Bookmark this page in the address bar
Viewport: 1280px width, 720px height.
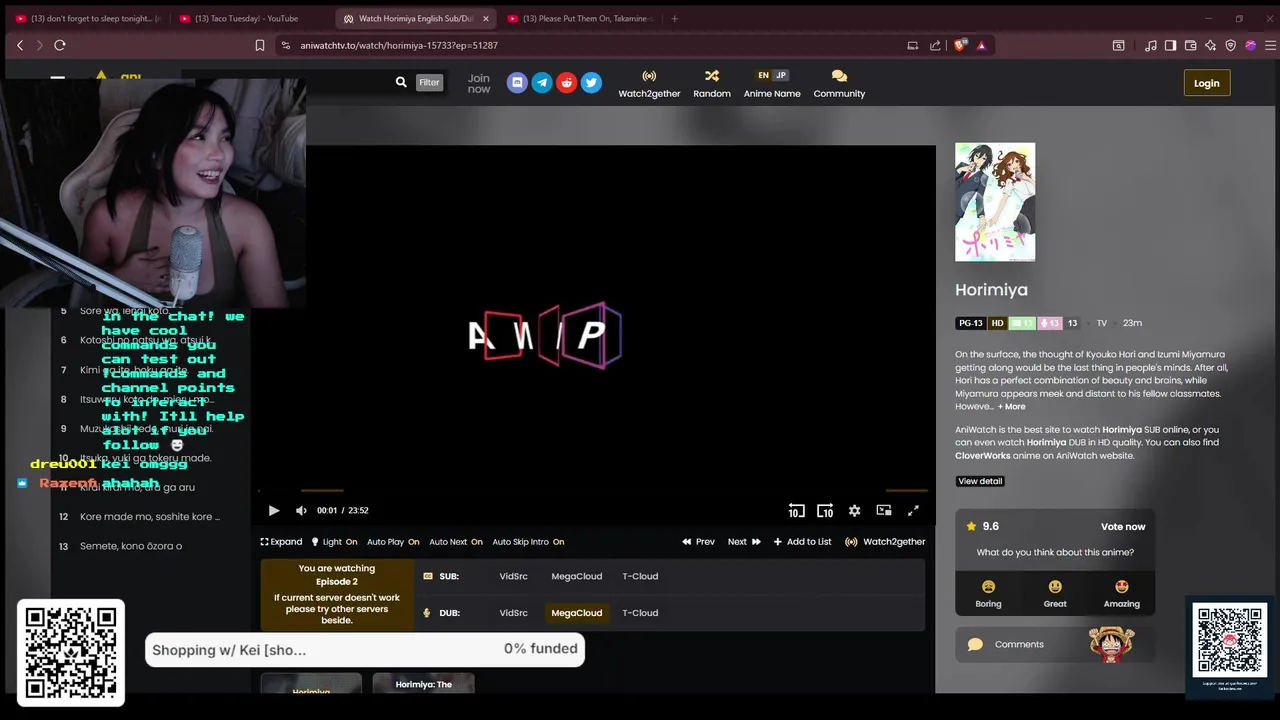pyautogui.click(x=260, y=45)
